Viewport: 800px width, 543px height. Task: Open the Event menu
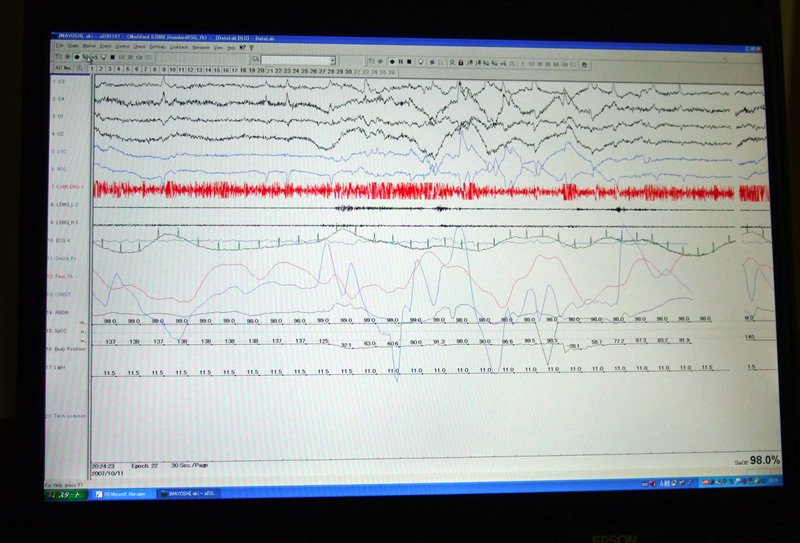(105, 46)
